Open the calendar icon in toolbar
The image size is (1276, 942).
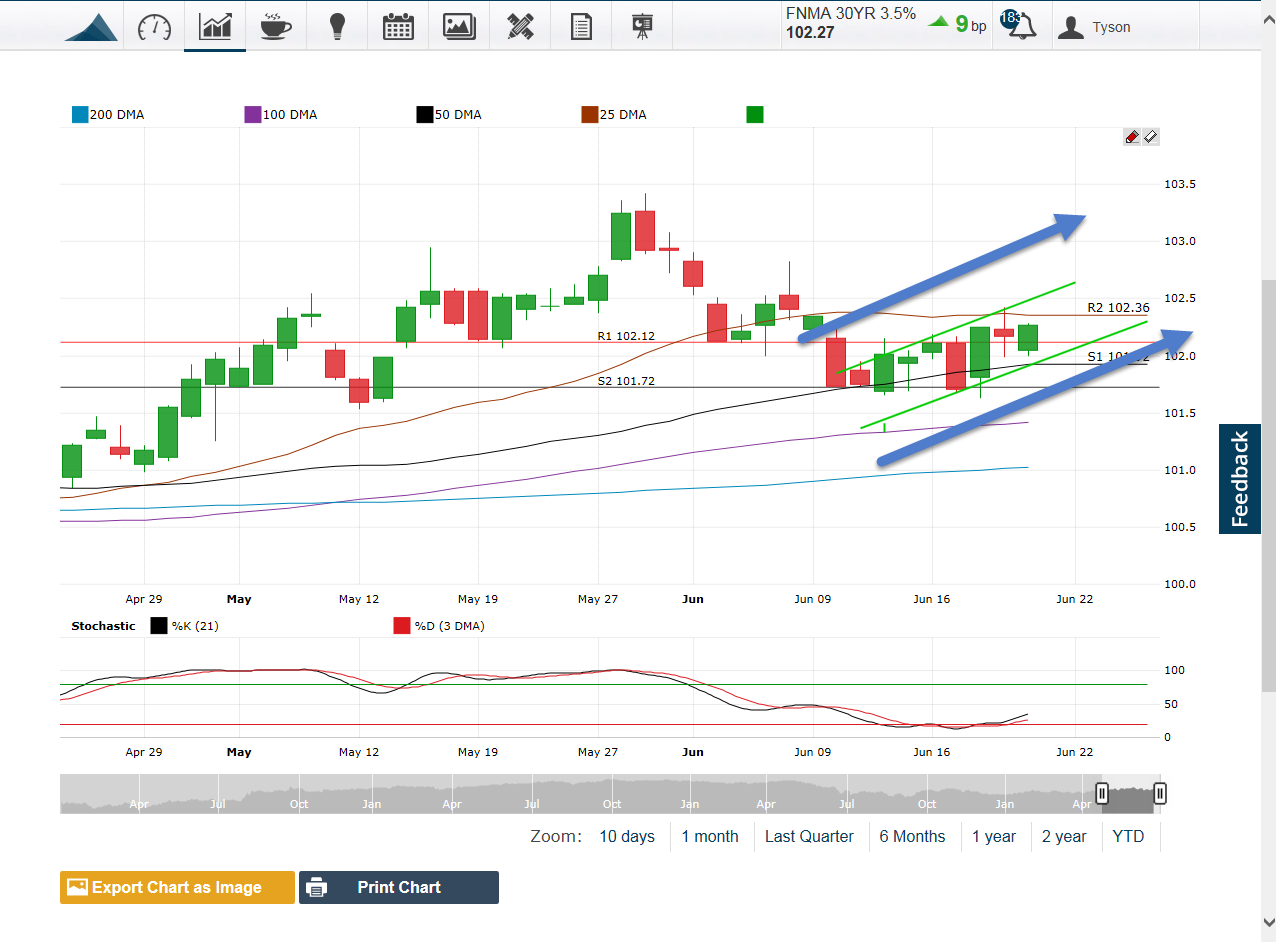click(x=398, y=26)
